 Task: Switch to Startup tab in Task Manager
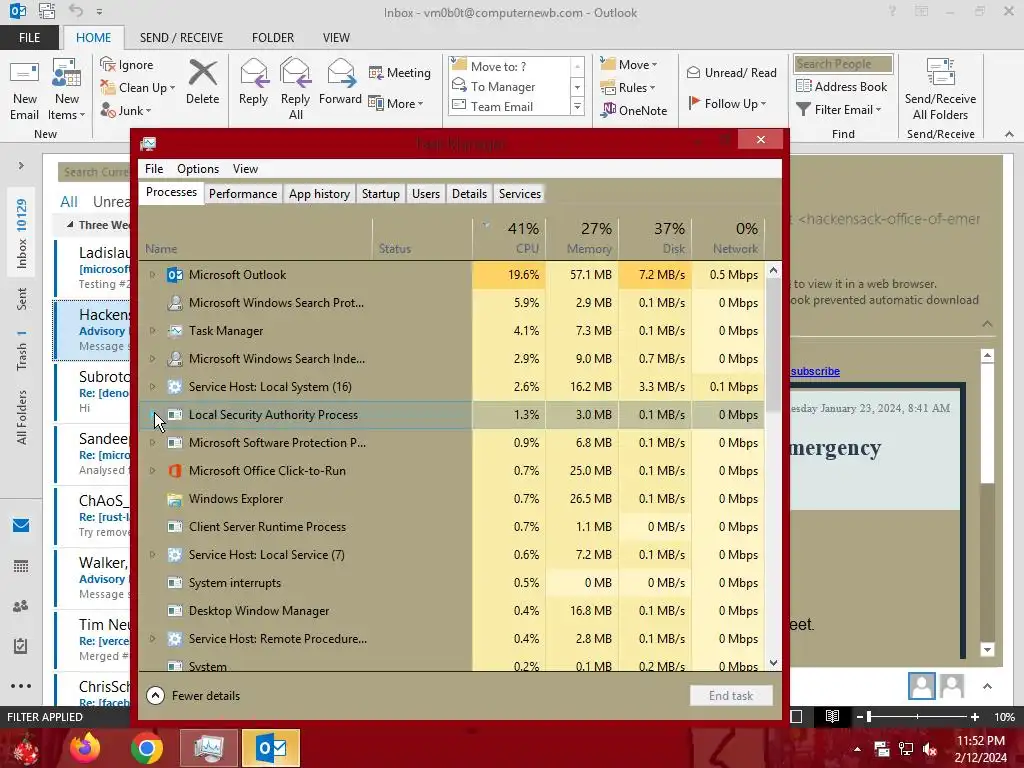click(x=381, y=194)
